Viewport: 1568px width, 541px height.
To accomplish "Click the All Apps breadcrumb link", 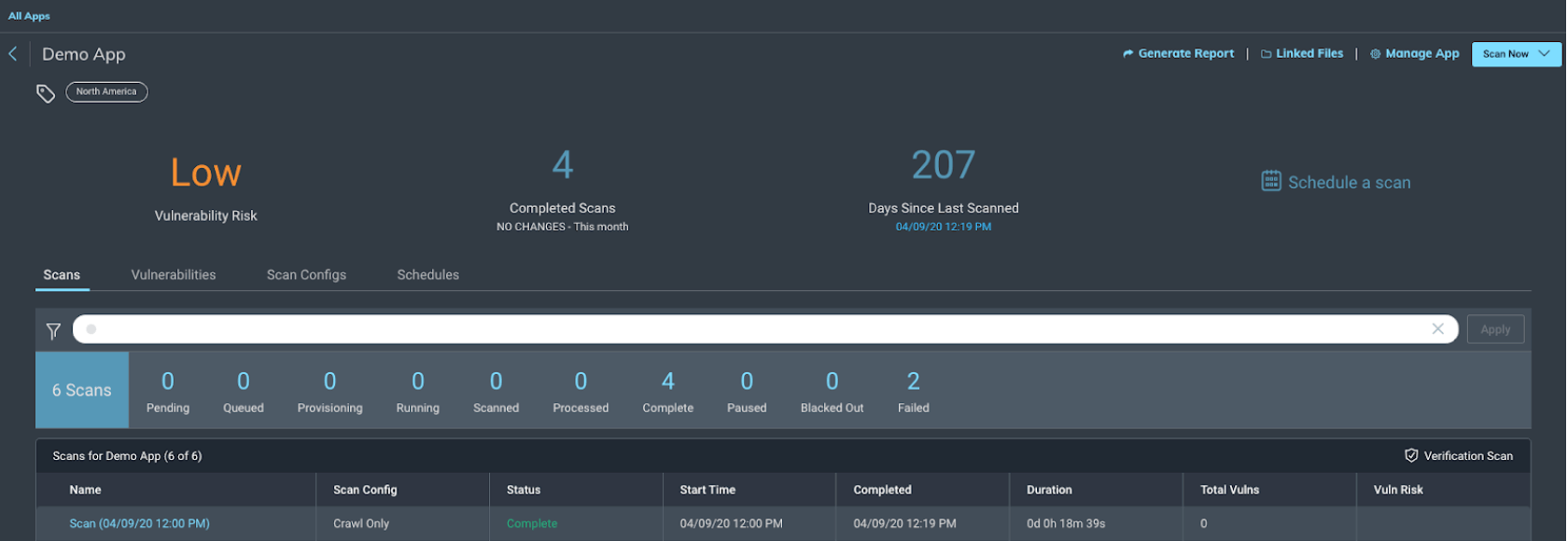I will (x=29, y=16).
